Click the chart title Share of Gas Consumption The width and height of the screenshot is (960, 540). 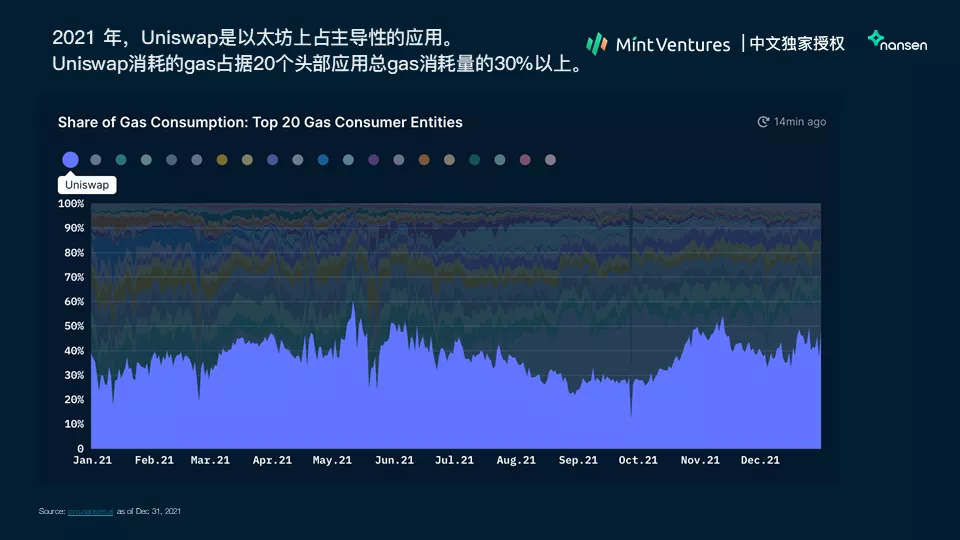click(260, 122)
